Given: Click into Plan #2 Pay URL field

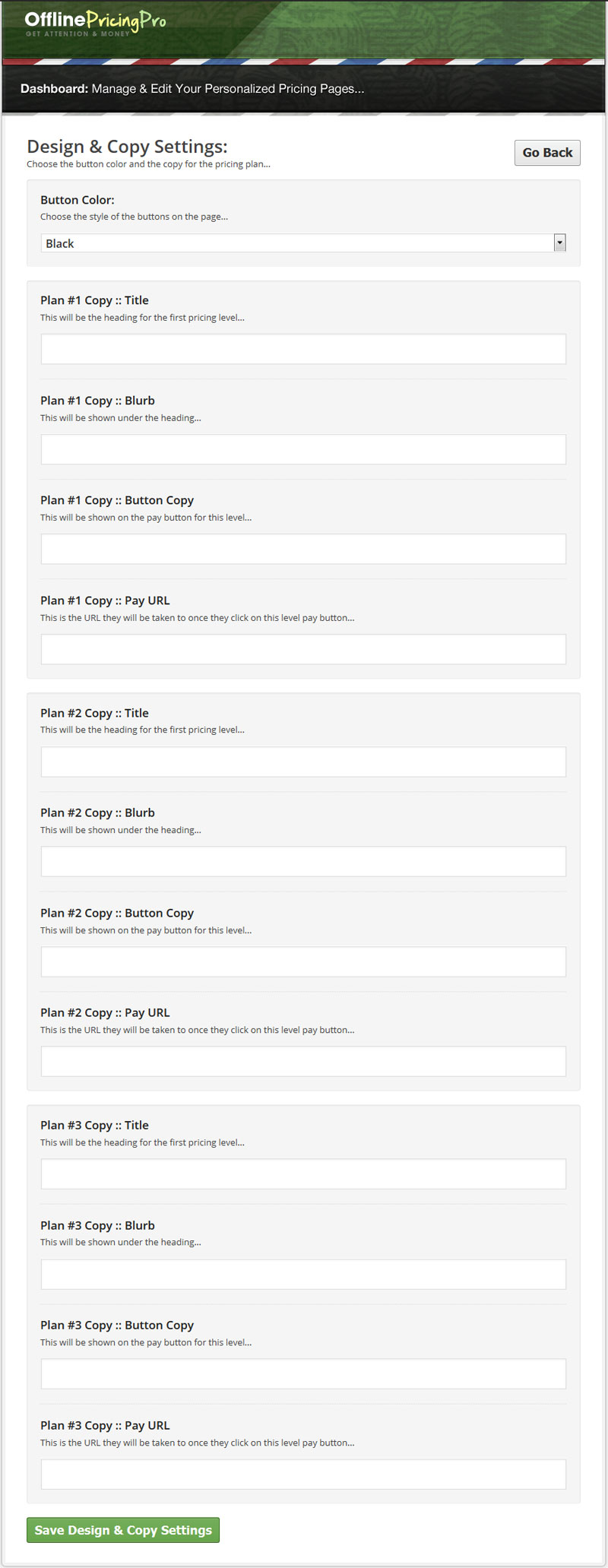Looking at the screenshot, I should pos(303,1061).
